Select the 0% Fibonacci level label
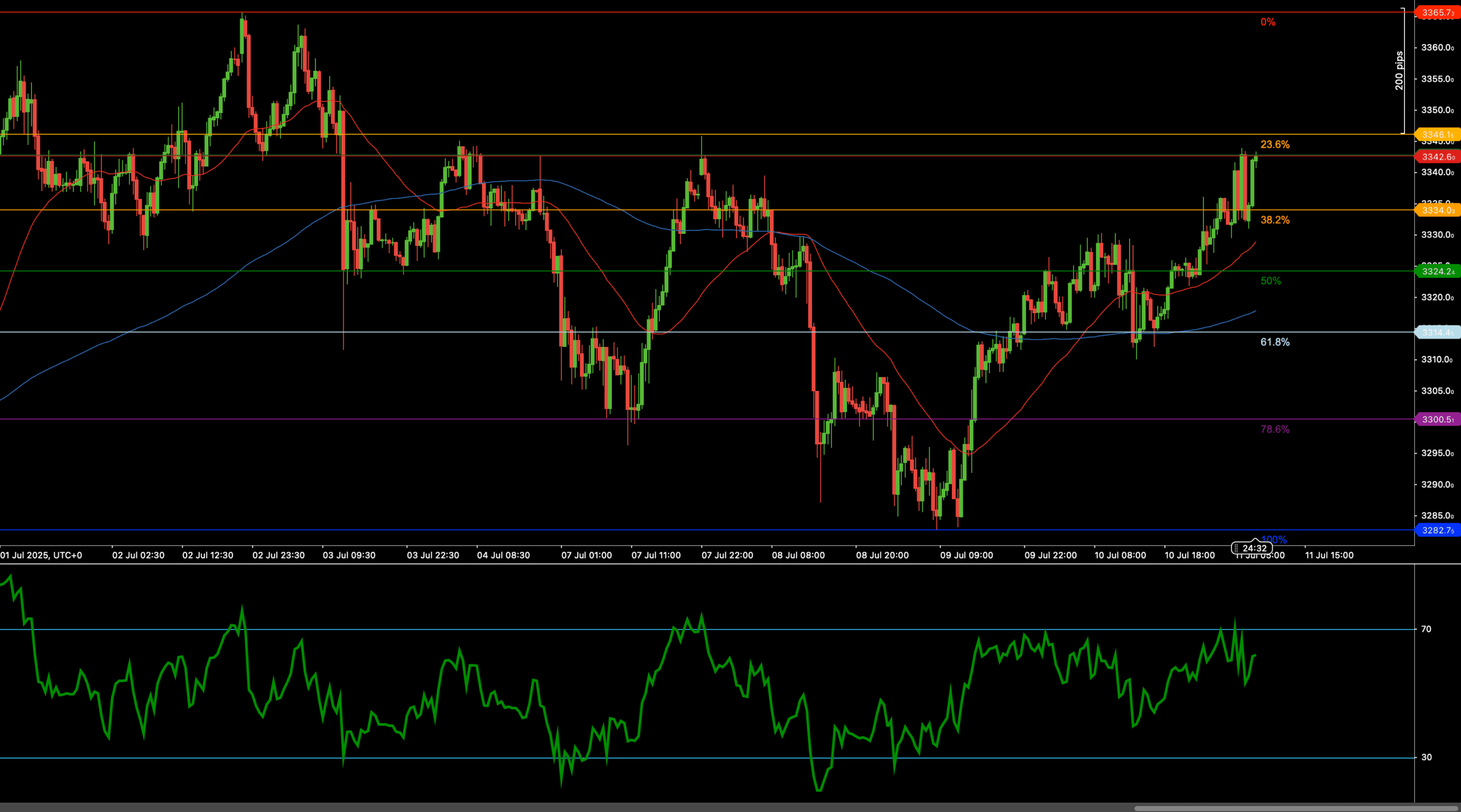 click(1268, 22)
